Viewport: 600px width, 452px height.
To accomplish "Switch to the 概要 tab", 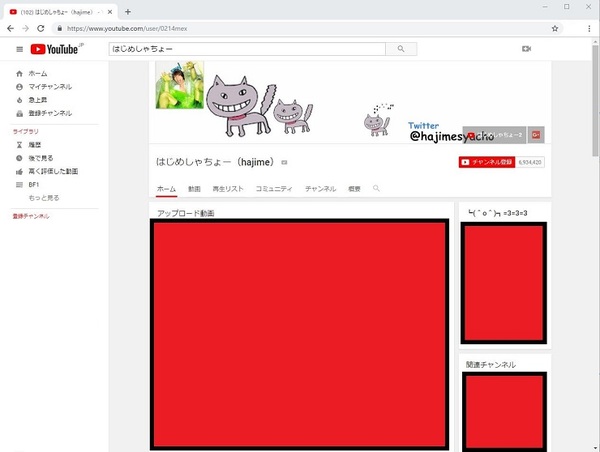I will tap(354, 189).
